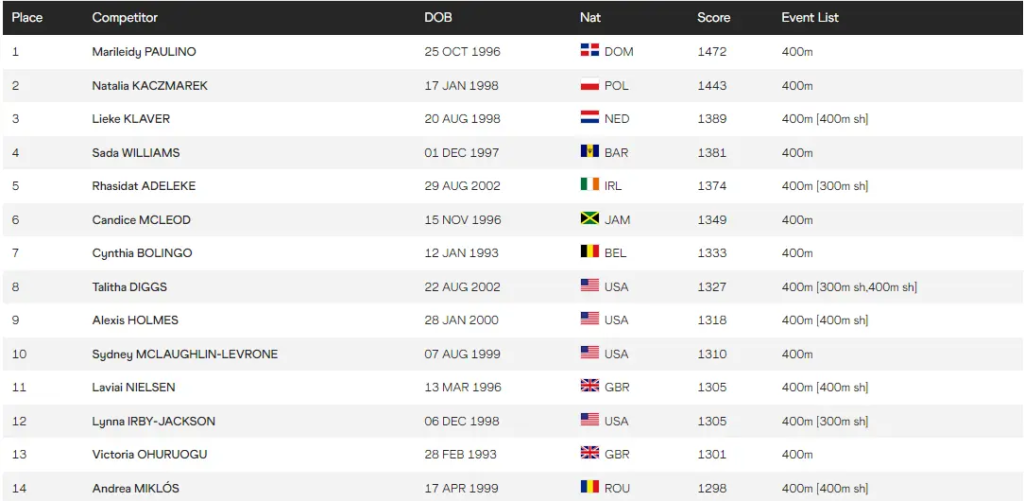Click Victoria OHURUOGU's name
This screenshot has width=1024, height=501.
(150, 454)
